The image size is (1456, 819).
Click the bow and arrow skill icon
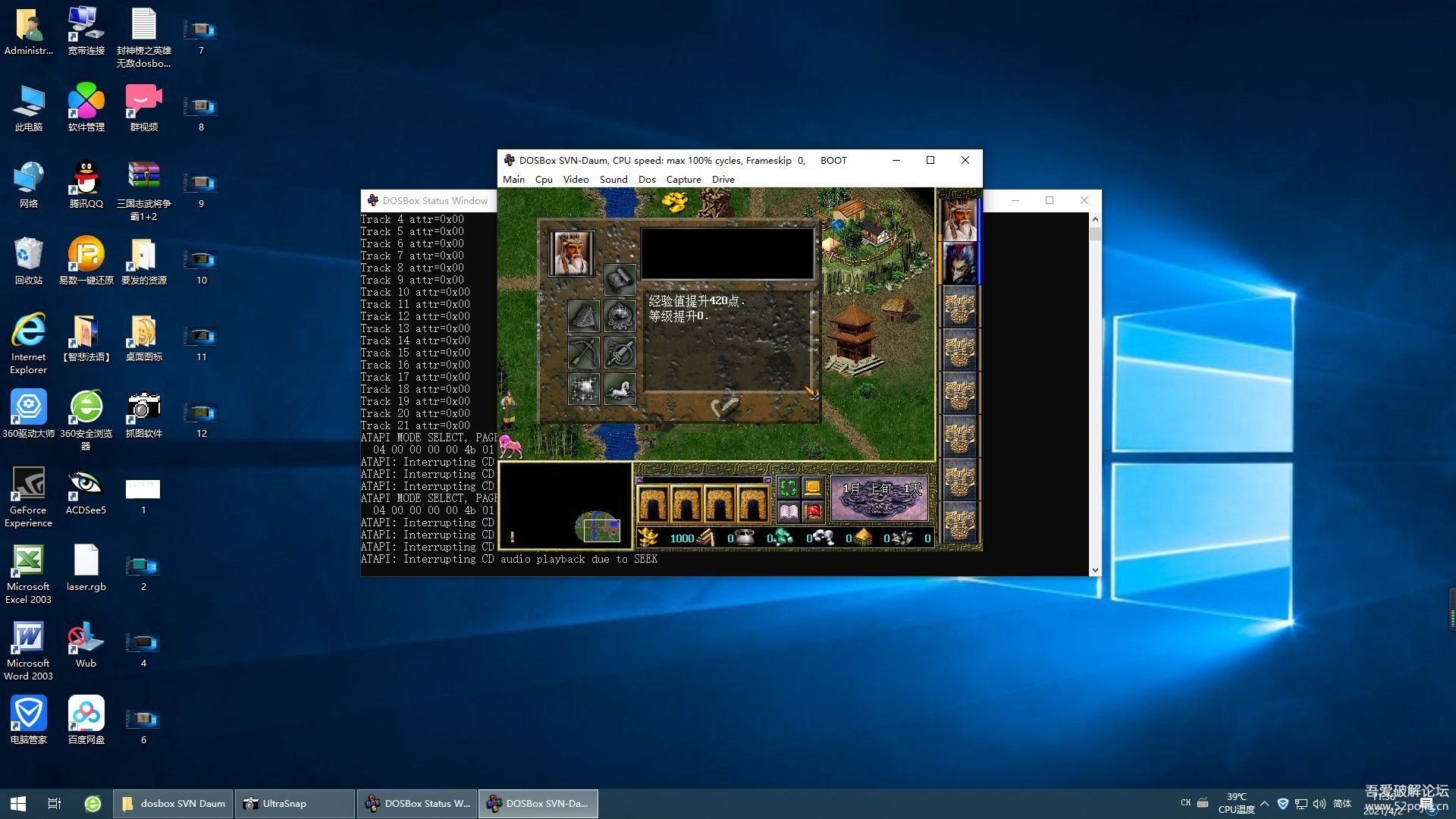point(583,353)
